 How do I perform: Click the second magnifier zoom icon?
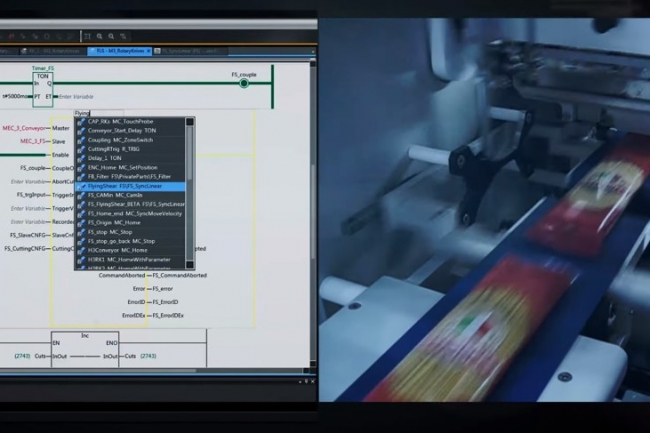111,36
